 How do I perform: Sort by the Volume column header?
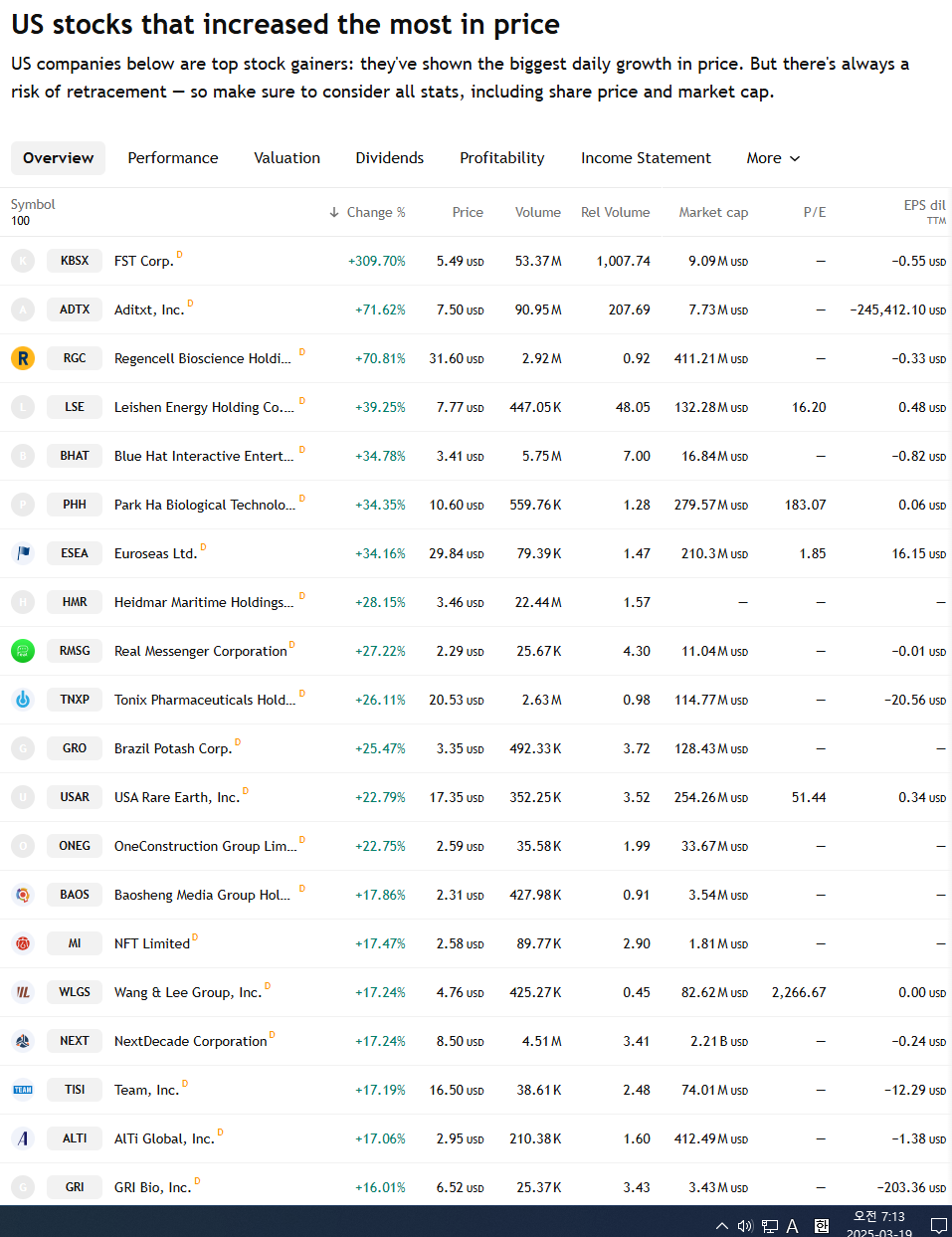[538, 212]
